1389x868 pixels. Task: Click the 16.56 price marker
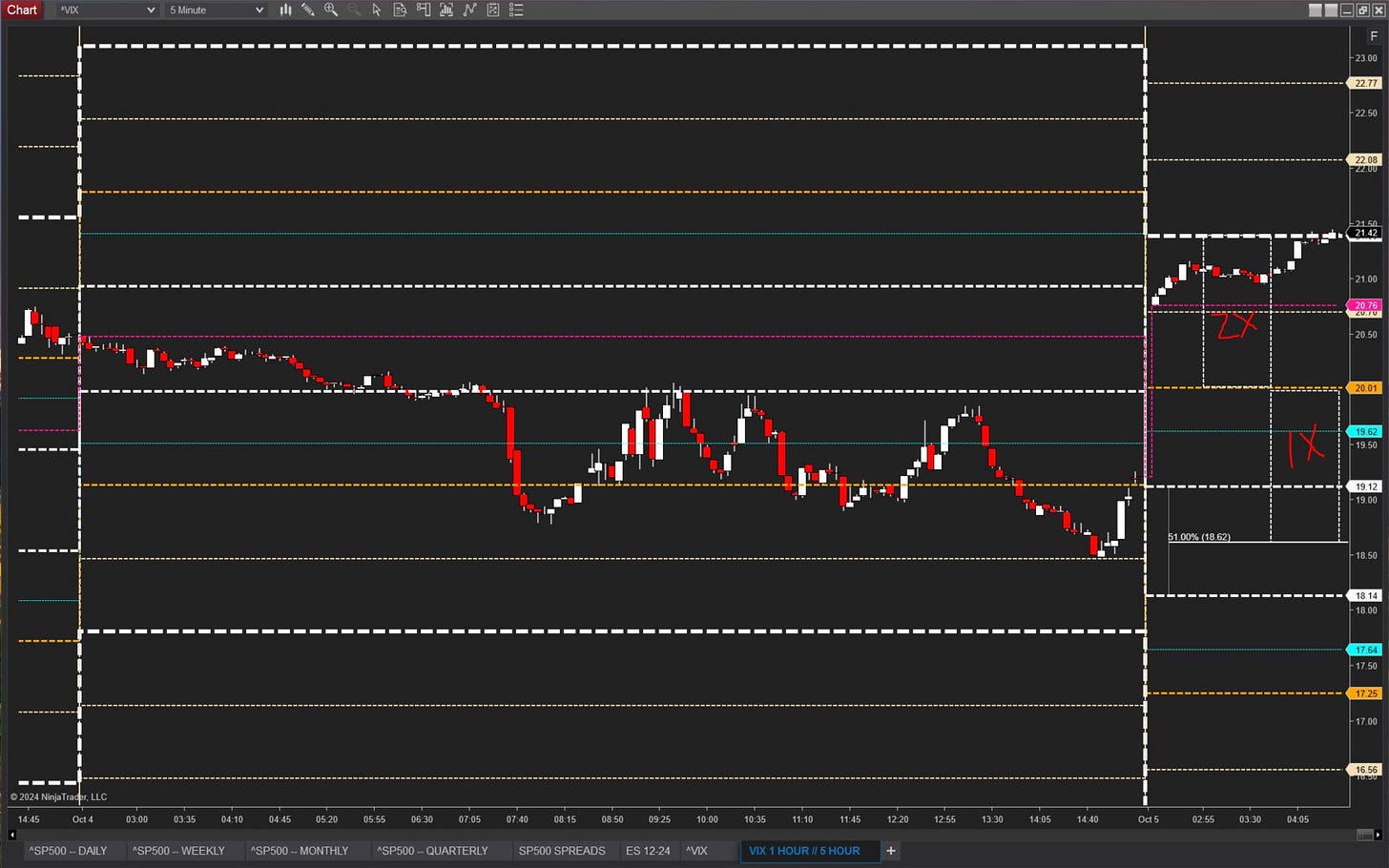tap(1366, 769)
